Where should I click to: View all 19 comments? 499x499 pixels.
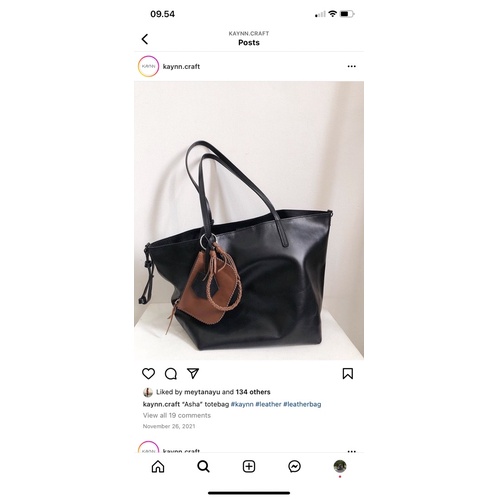pos(177,415)
